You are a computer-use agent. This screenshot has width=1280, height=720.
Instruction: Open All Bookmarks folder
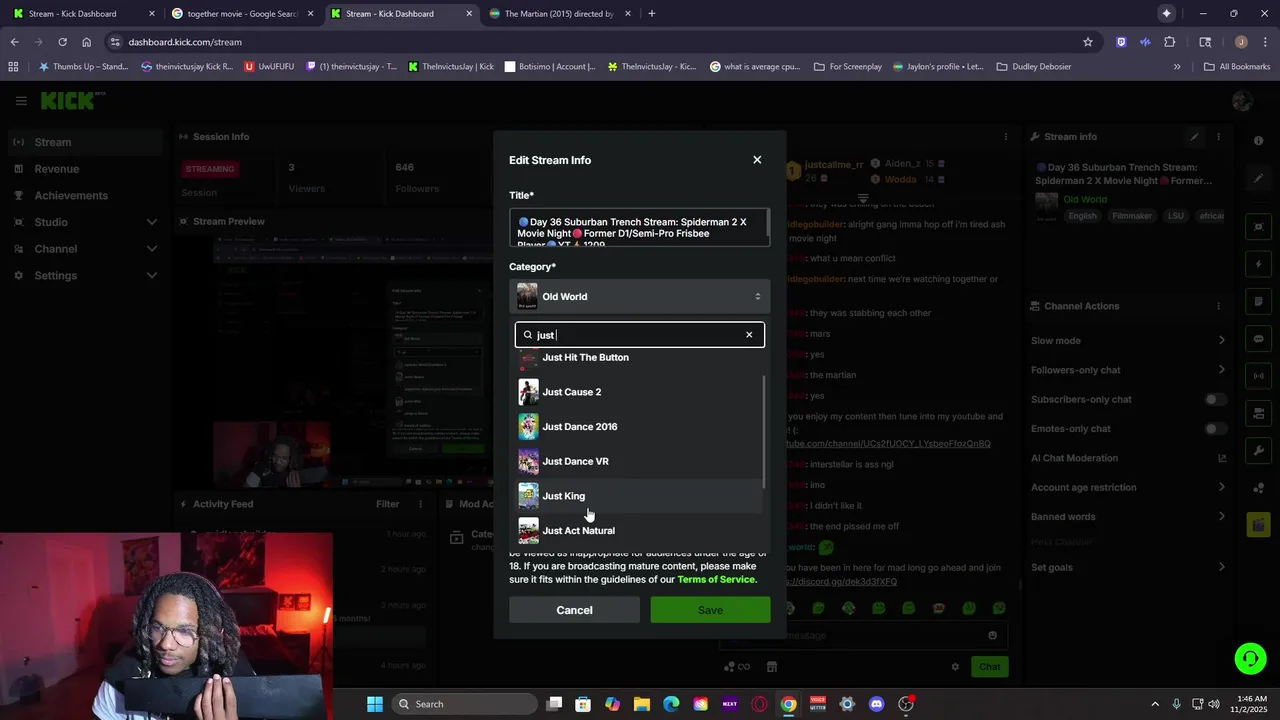tap(1237, 67)
